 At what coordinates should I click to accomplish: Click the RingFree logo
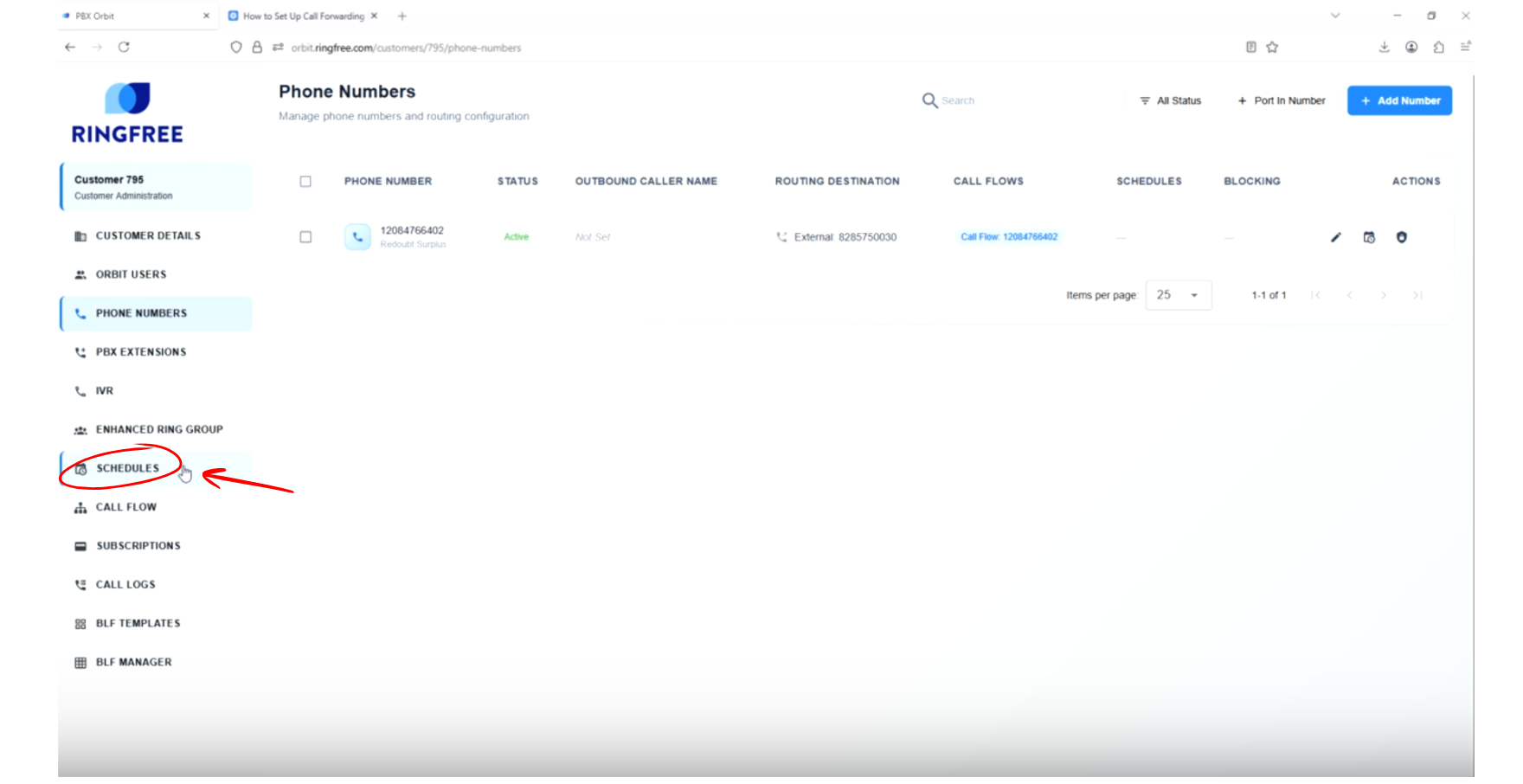(127, 112)
